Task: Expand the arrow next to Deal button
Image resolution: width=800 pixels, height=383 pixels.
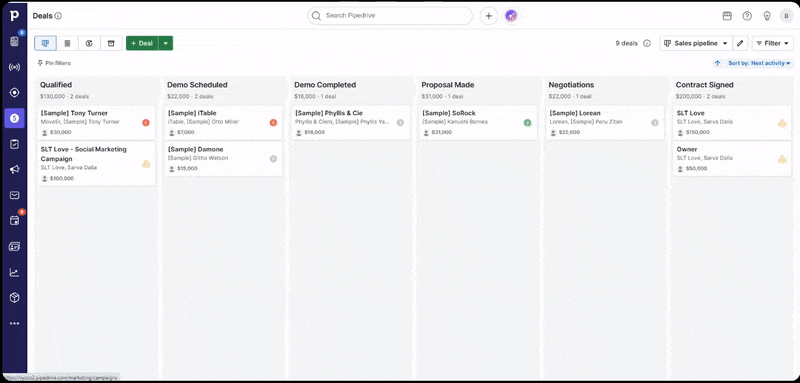Action: coord(166,43)
